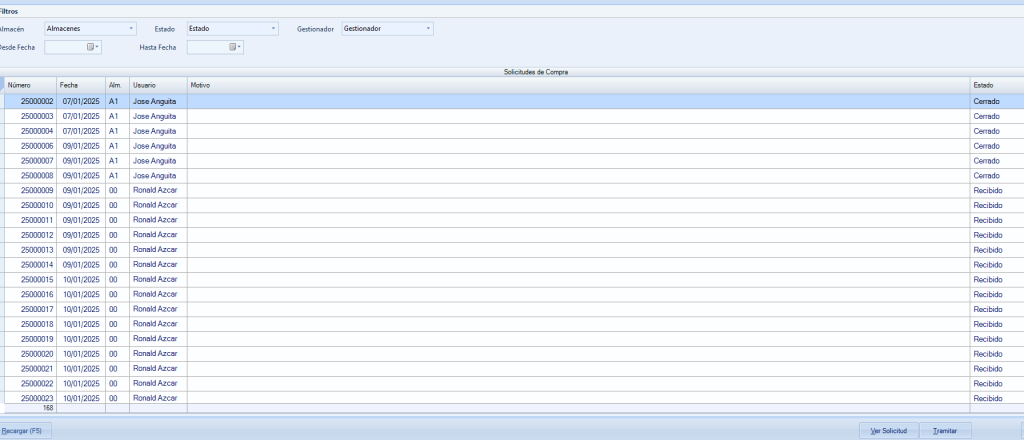The height and width of the screenshot is (440, 1024).
Task: Open the Desde Fecha calendar picker
Action: [94, 47]
